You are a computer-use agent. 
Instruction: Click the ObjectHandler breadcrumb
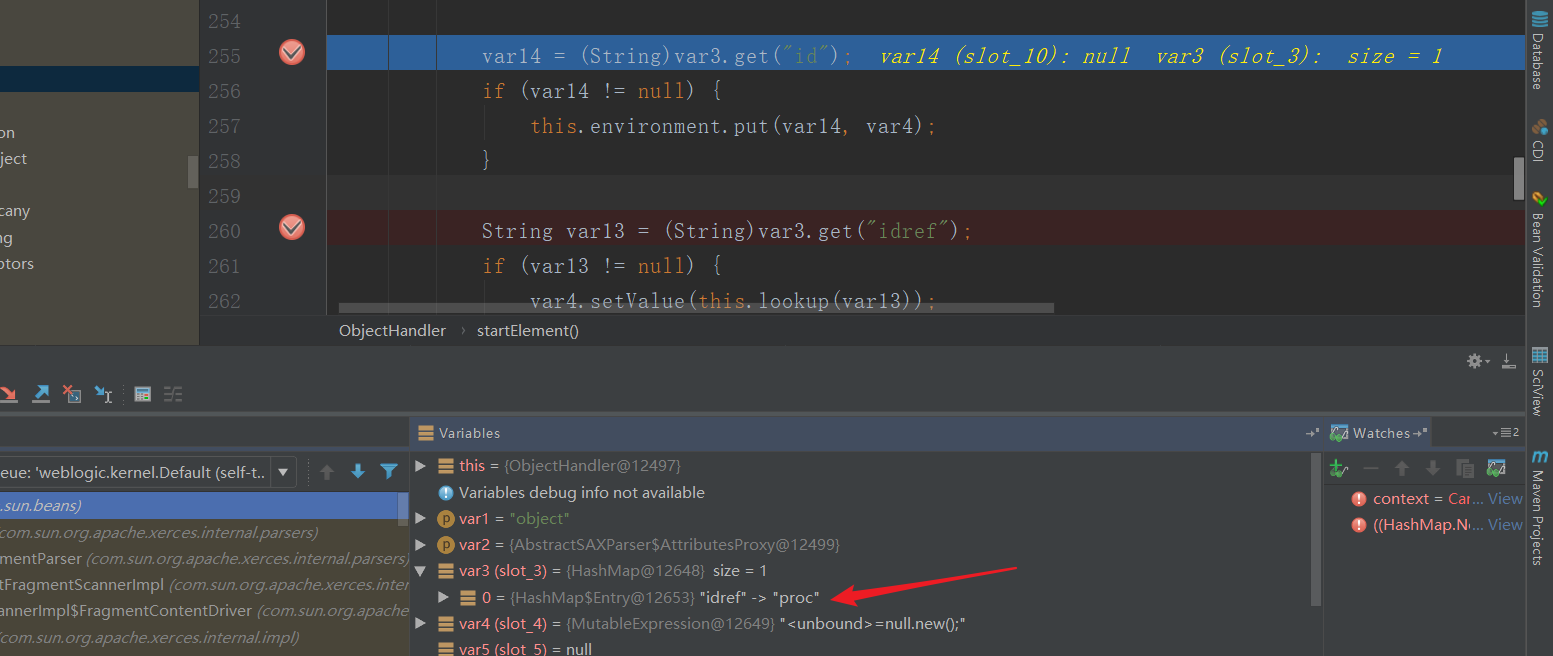392,330
